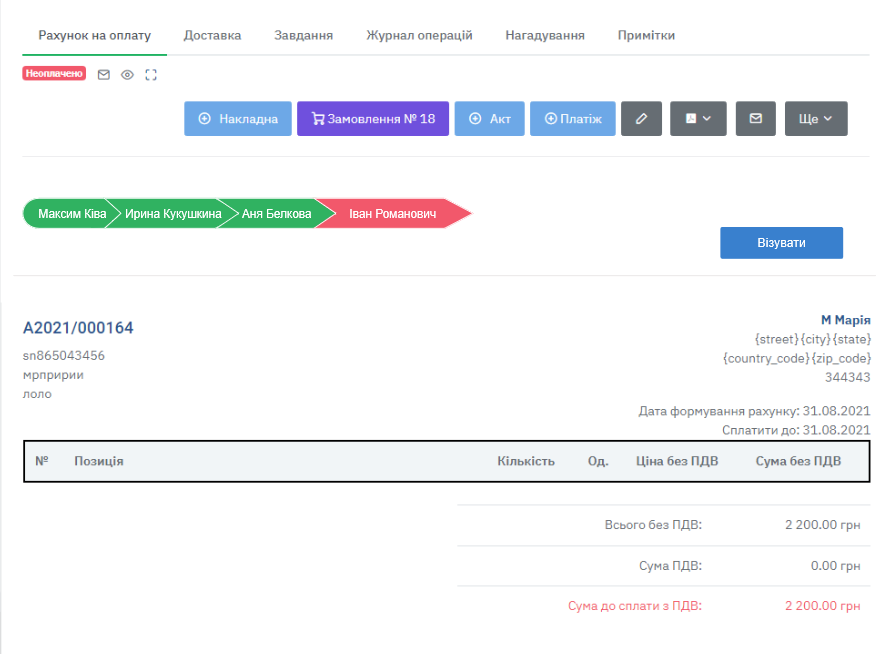This screenshot has width=884, height=654.
Task: Expand the Ще menu
Action: click(816, 119)
